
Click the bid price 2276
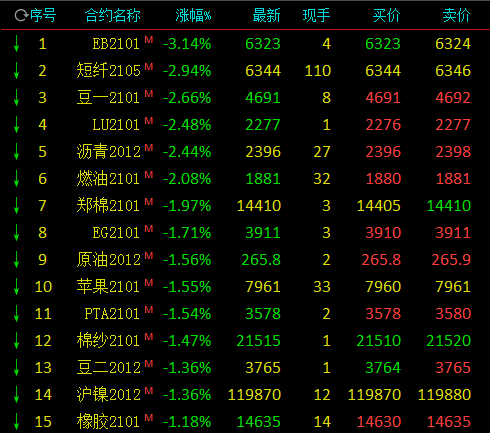tap(383, 125)
